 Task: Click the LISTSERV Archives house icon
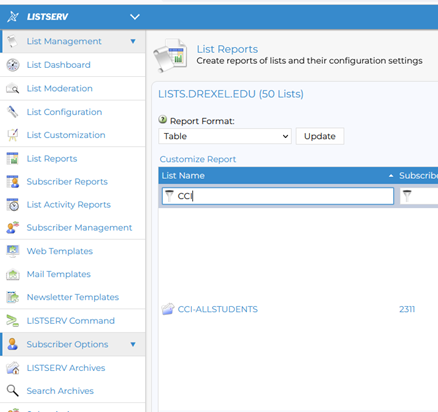tap(13, 368)
